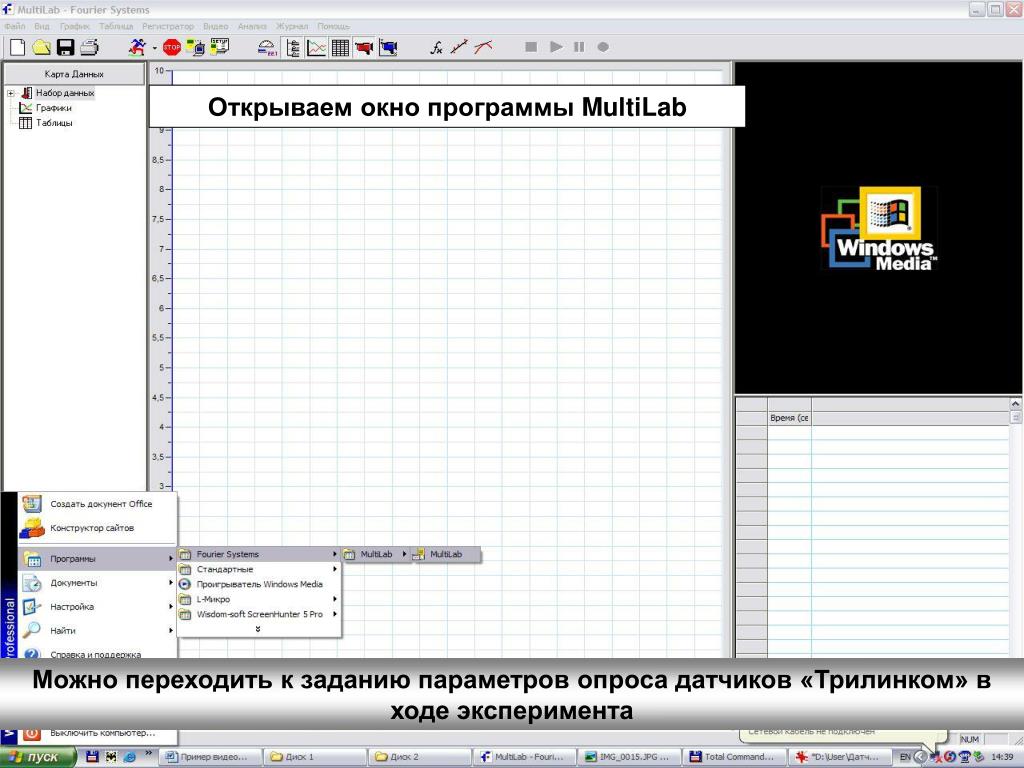Open dropdown arrow beside the Run icon
The width and height of the screenshot is (1024, 768).
click(155, 48)
